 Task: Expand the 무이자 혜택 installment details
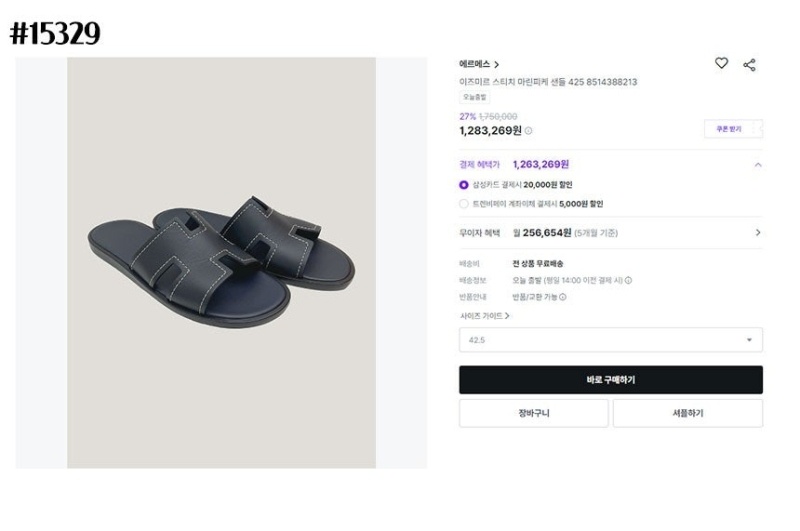click(757, 233)
